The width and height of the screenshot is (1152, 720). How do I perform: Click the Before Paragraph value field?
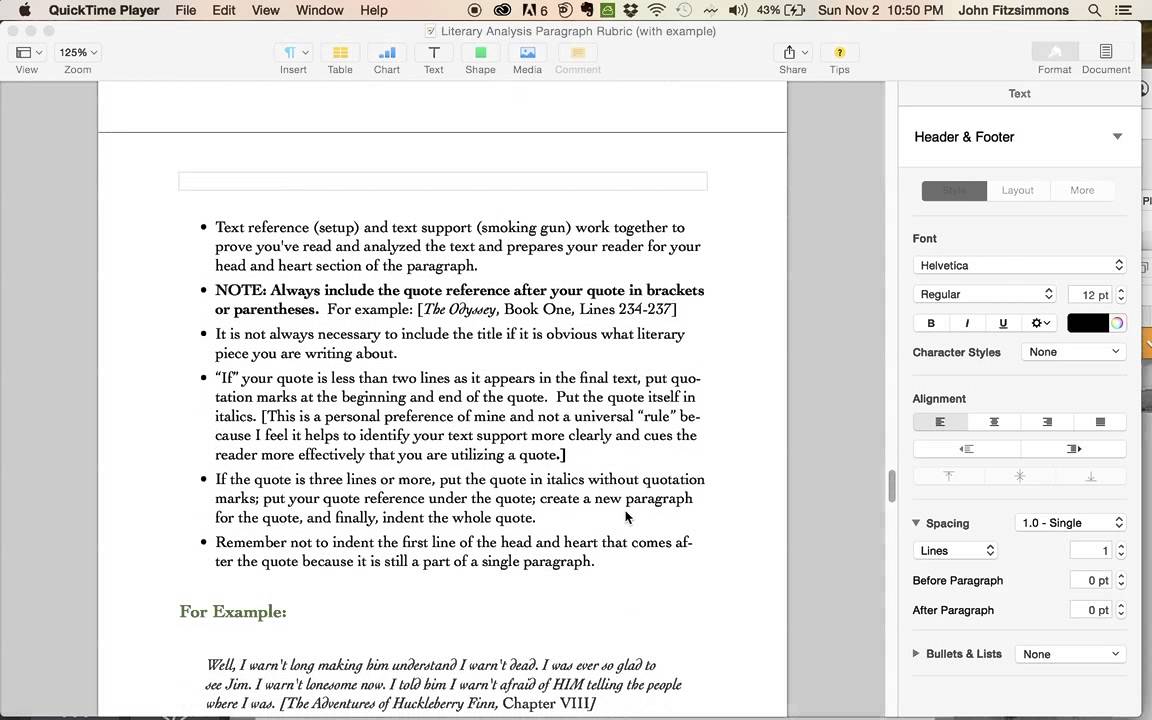pos(1091,580)
